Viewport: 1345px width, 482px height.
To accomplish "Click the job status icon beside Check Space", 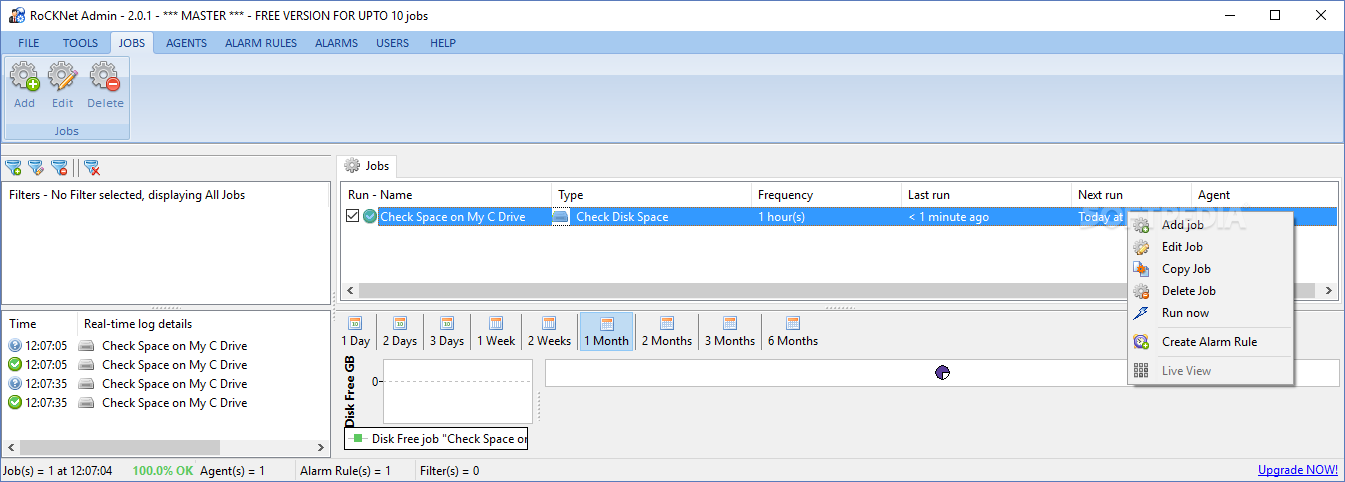I will coord(370,217).
